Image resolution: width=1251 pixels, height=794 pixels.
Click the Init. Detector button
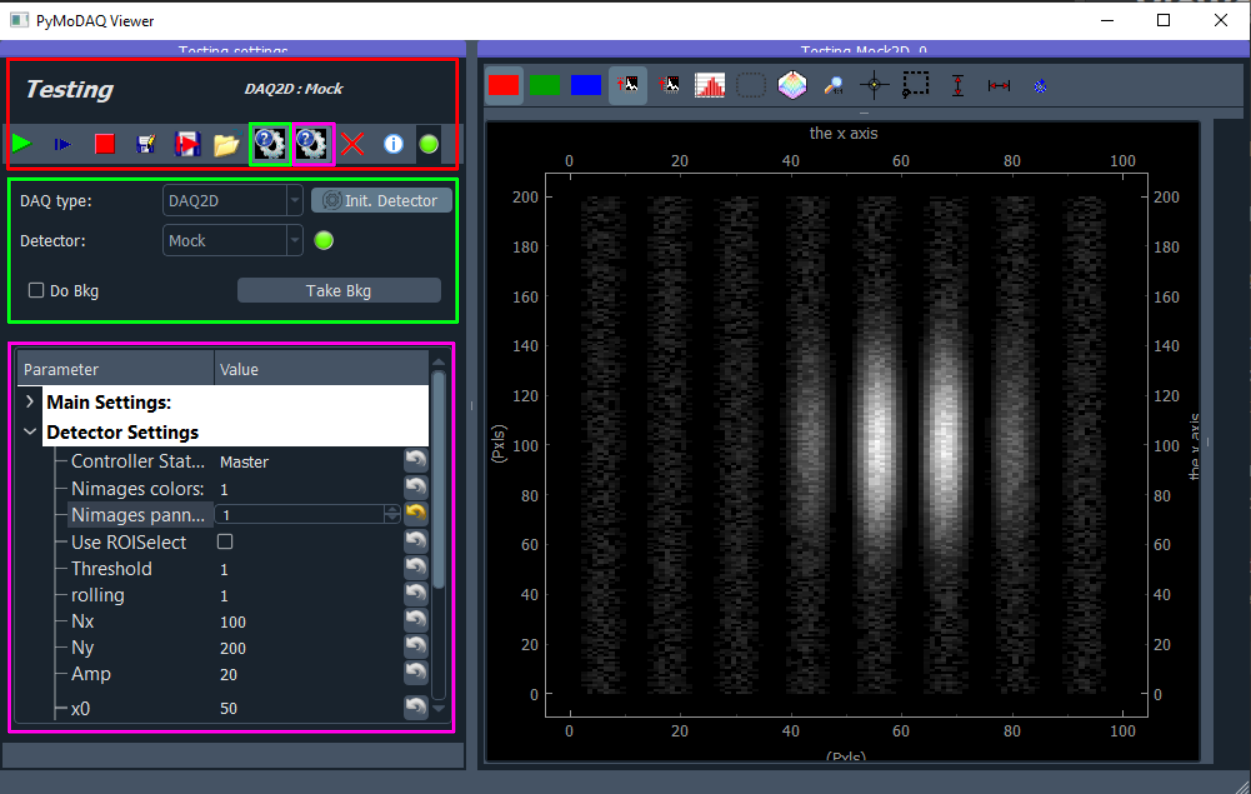(382, 201)
